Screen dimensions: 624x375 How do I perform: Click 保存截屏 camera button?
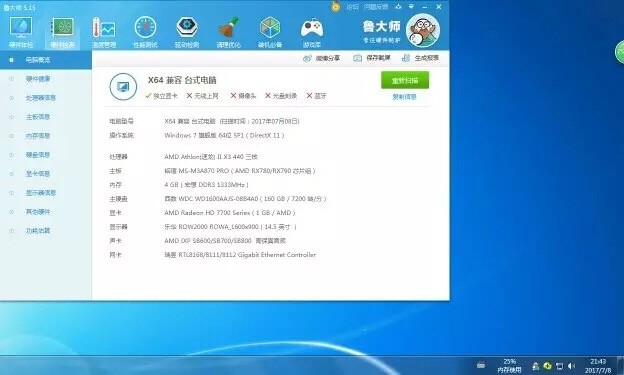pos(372,59)
